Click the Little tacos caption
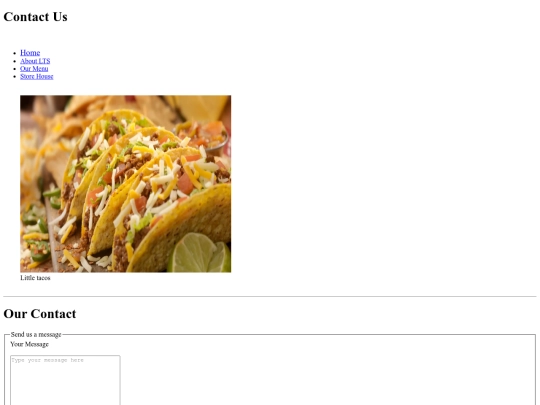The image size is (540, 405). point(35,278)
